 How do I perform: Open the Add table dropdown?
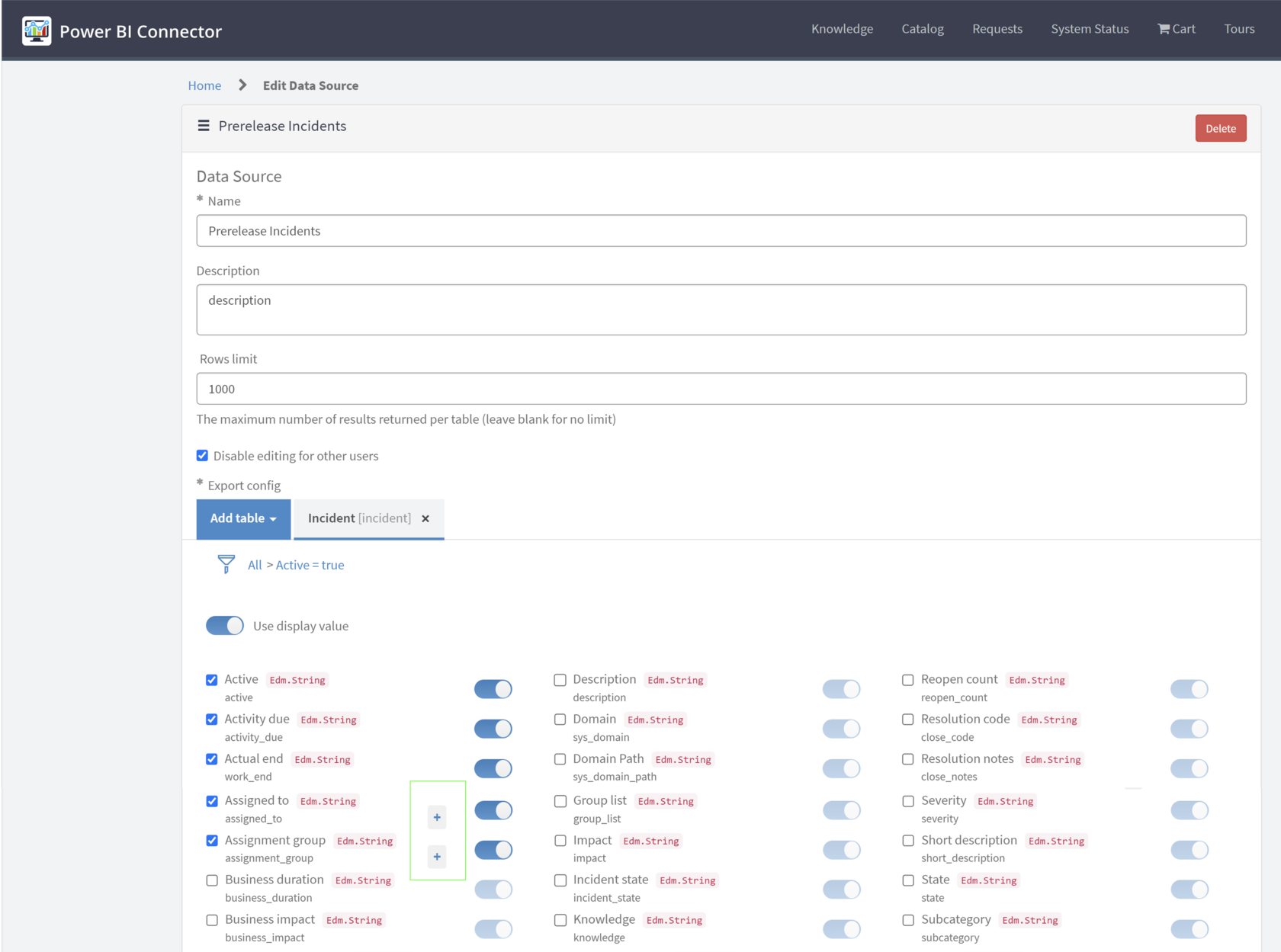[x=243, y=518]
